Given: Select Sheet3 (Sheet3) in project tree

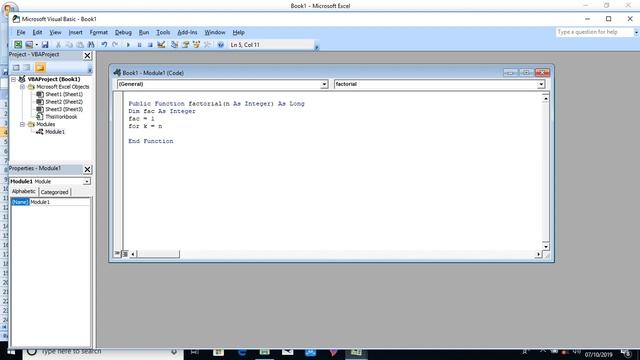Looking at the screenshot, I should (x=64, y=109).
